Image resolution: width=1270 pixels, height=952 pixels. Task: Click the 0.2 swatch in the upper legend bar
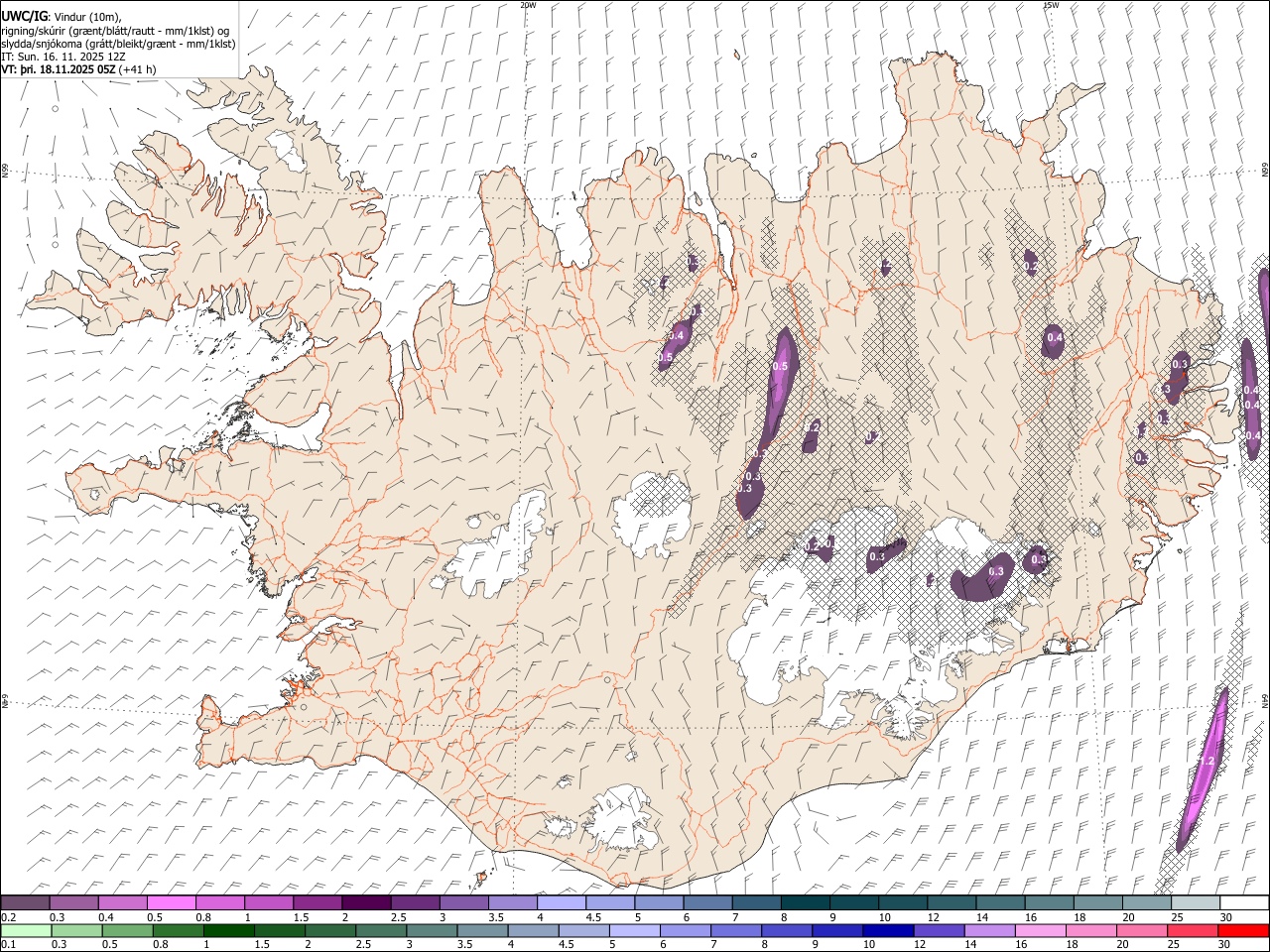pos(26,902)
